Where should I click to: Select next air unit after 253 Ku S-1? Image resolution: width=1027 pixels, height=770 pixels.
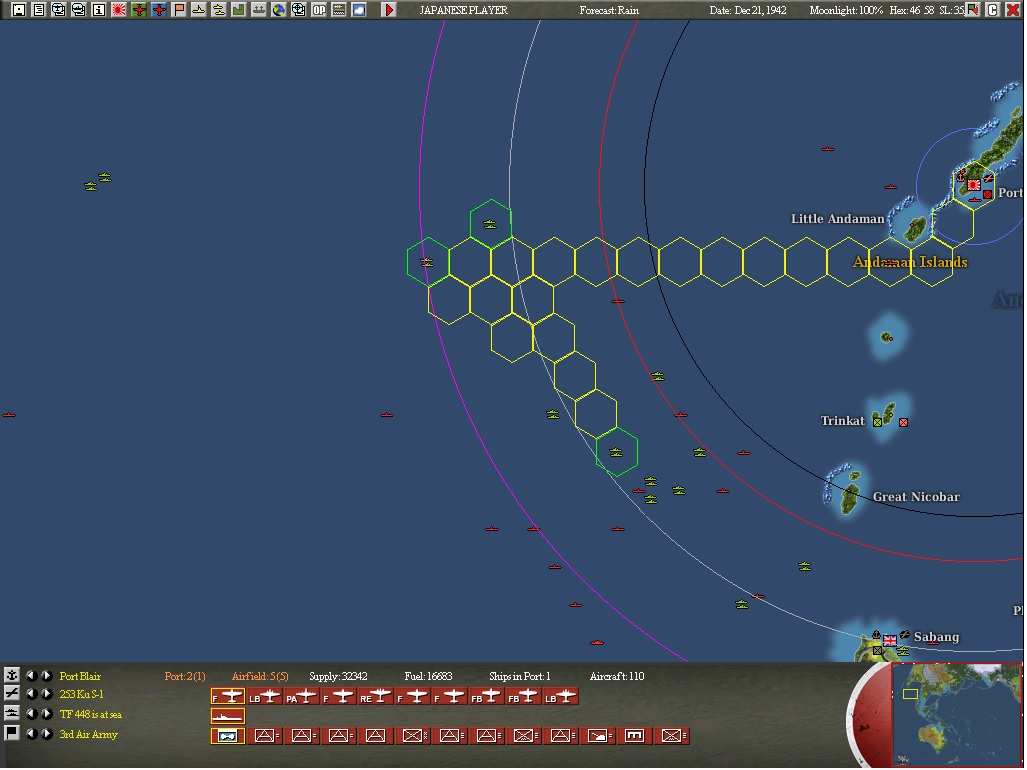[47, 693]
